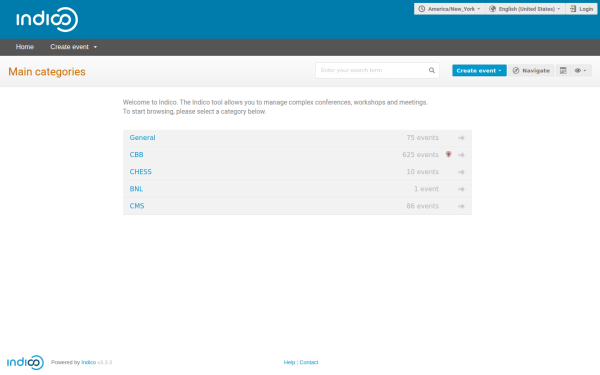Open the calendar view icon button
The height and width of the screenshot is (375, 600).
click(x=563, y=70)
